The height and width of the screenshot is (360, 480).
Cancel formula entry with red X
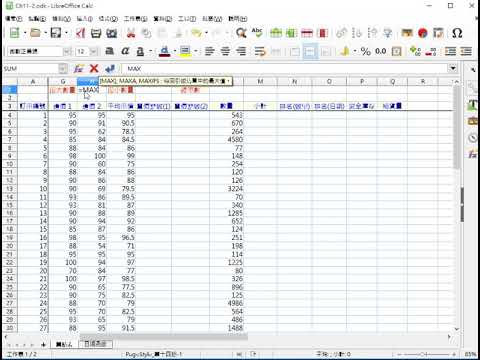[x=94, y=69]
